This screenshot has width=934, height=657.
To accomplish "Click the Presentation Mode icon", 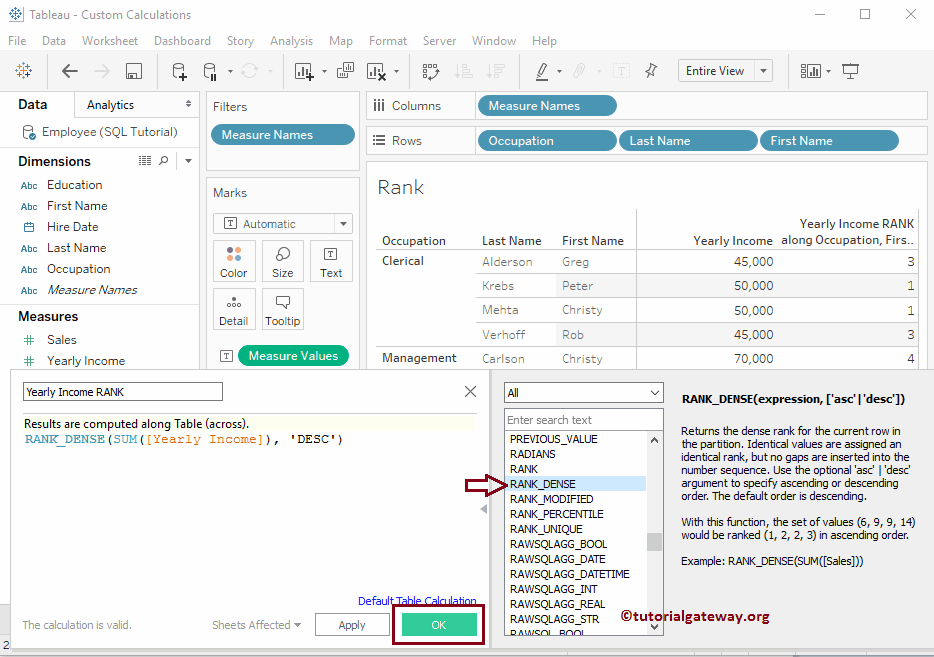I will [x=851, y=71].
